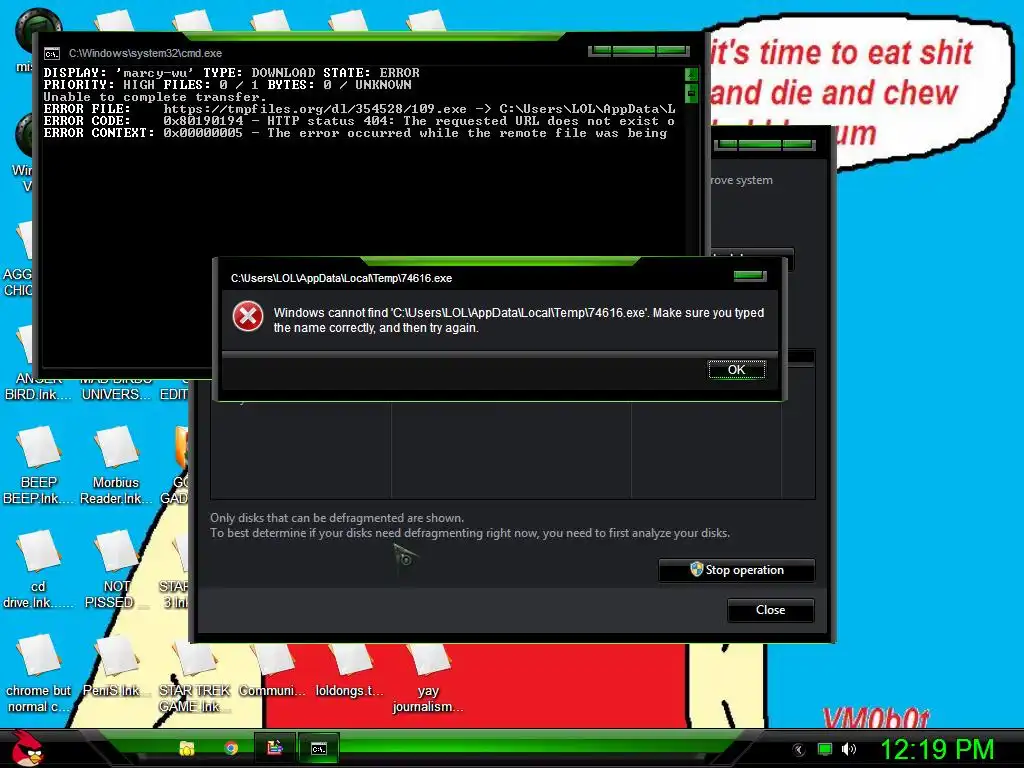
Task: Click Close in the defragmenter window
Action: pos(771,610)
